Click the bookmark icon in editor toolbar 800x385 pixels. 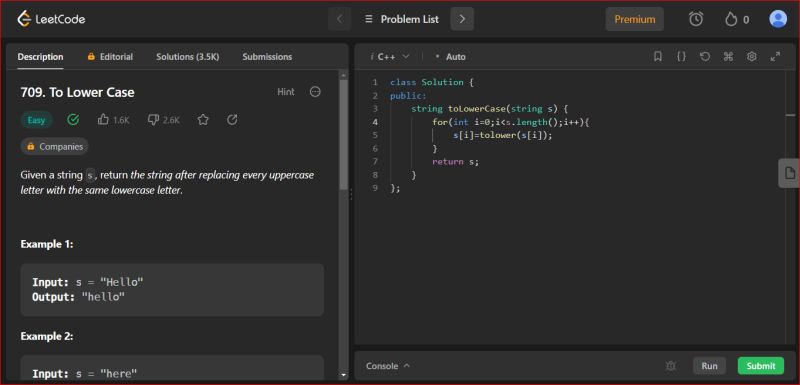coord(658,57)
